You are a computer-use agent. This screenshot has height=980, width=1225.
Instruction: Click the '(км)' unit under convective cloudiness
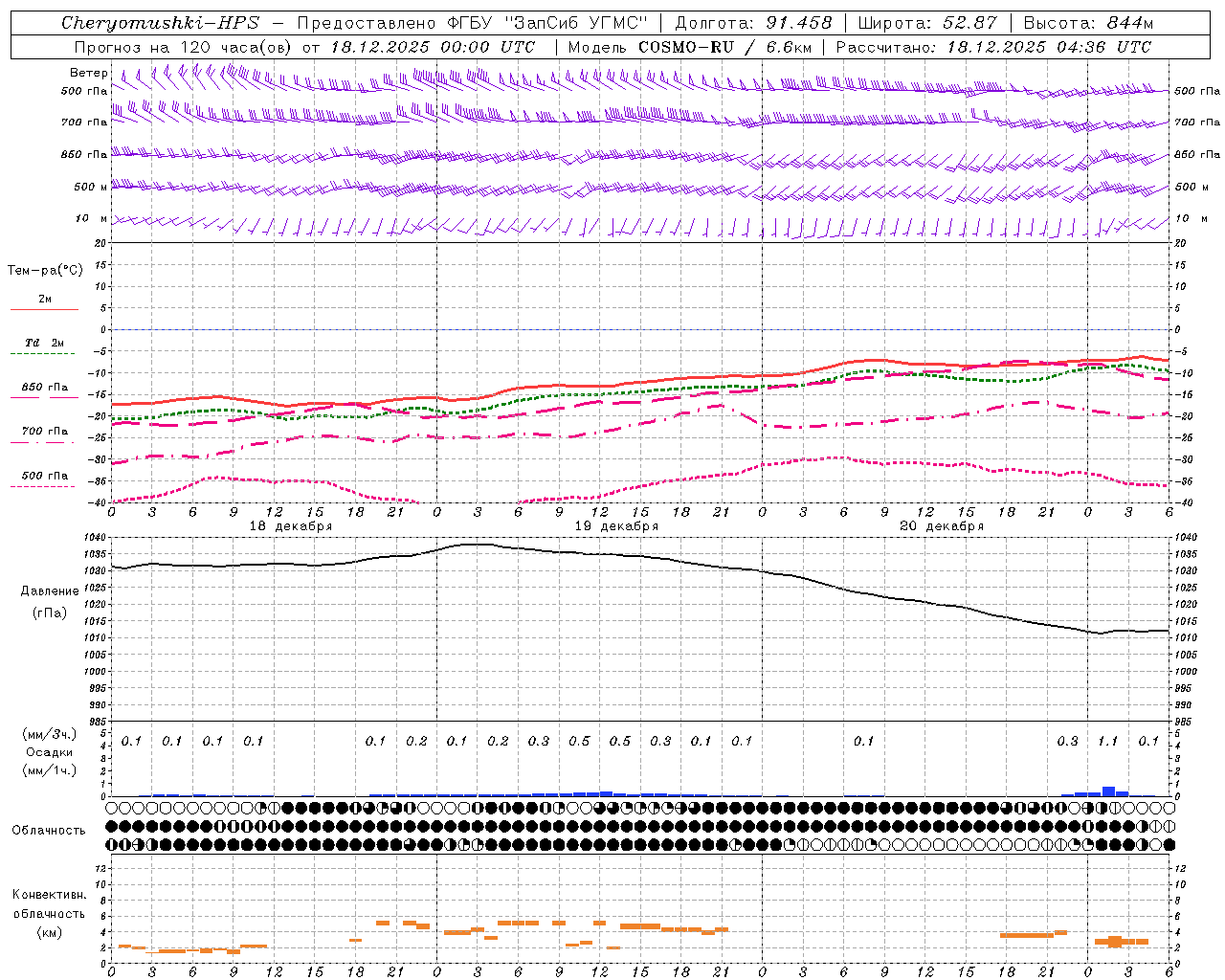(50, 932)
